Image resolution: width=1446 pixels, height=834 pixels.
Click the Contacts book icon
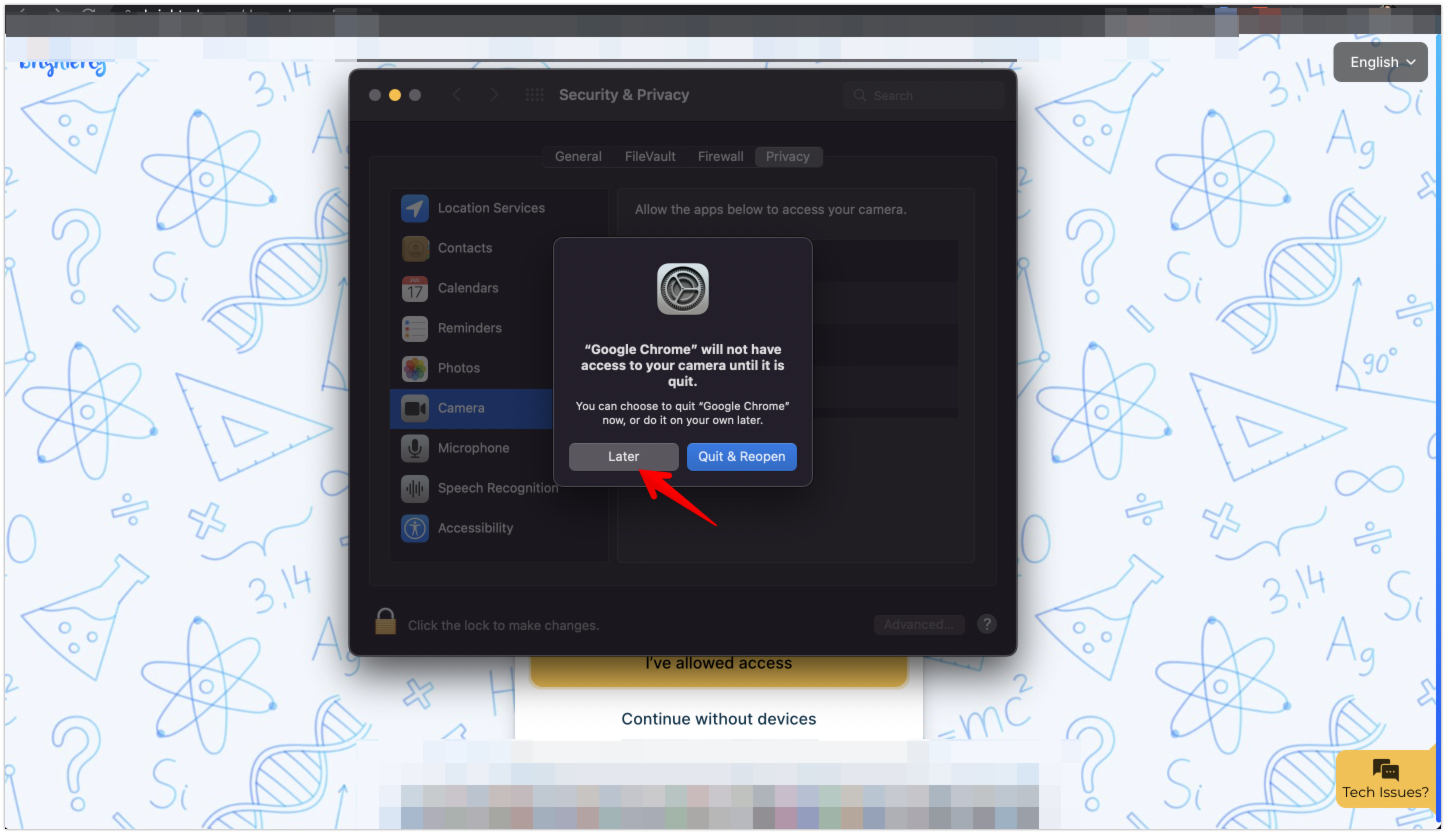click(x=415, y=248)
